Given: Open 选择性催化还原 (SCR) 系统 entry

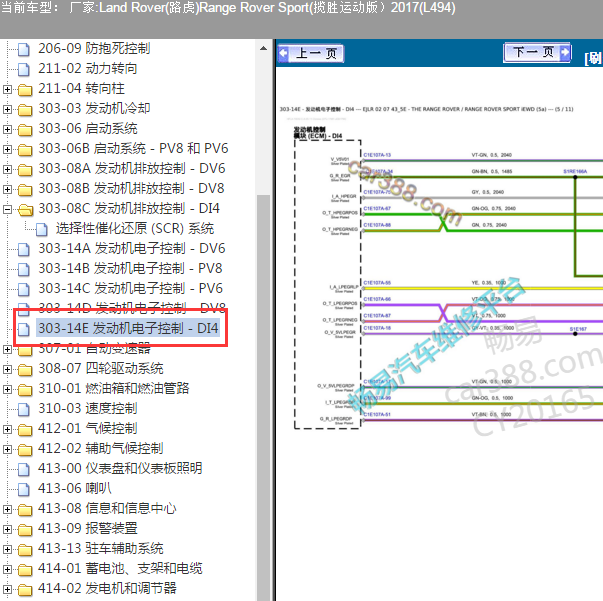Looking at the screenshot, I should (135, 228).
